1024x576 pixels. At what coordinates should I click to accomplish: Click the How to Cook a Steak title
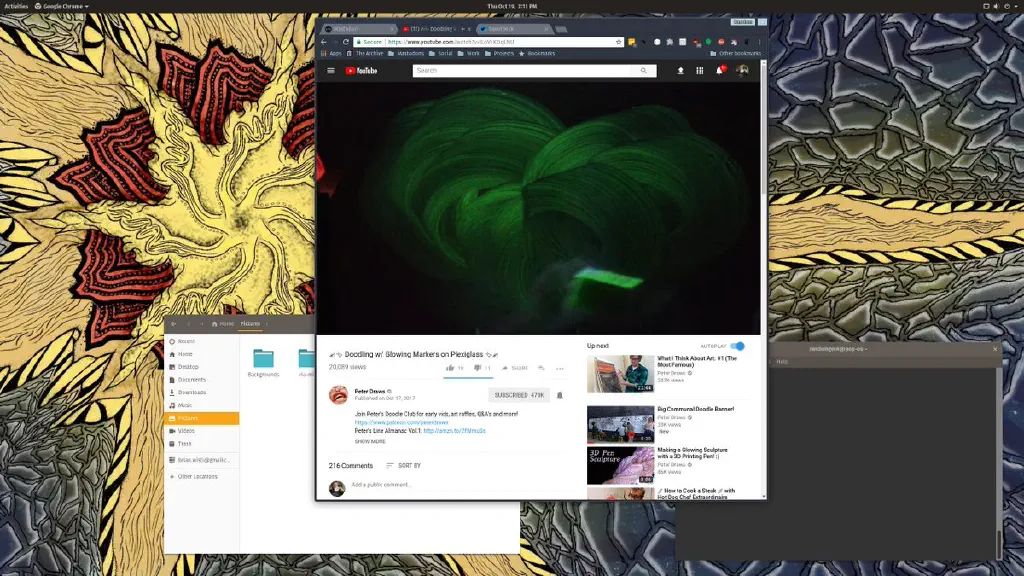click(x=696, y=494)
